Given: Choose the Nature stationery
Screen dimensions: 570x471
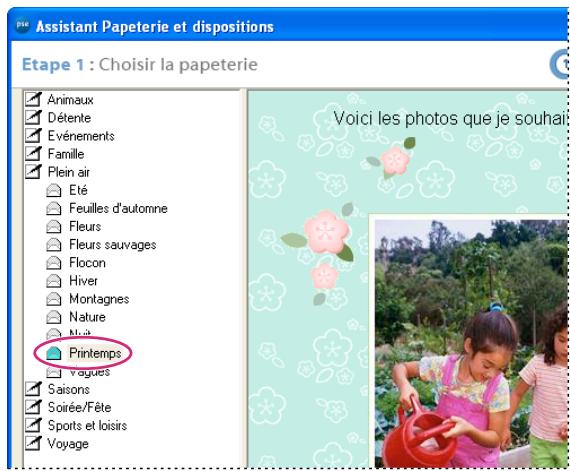Looking at the screenshot, I should point(87,317).
